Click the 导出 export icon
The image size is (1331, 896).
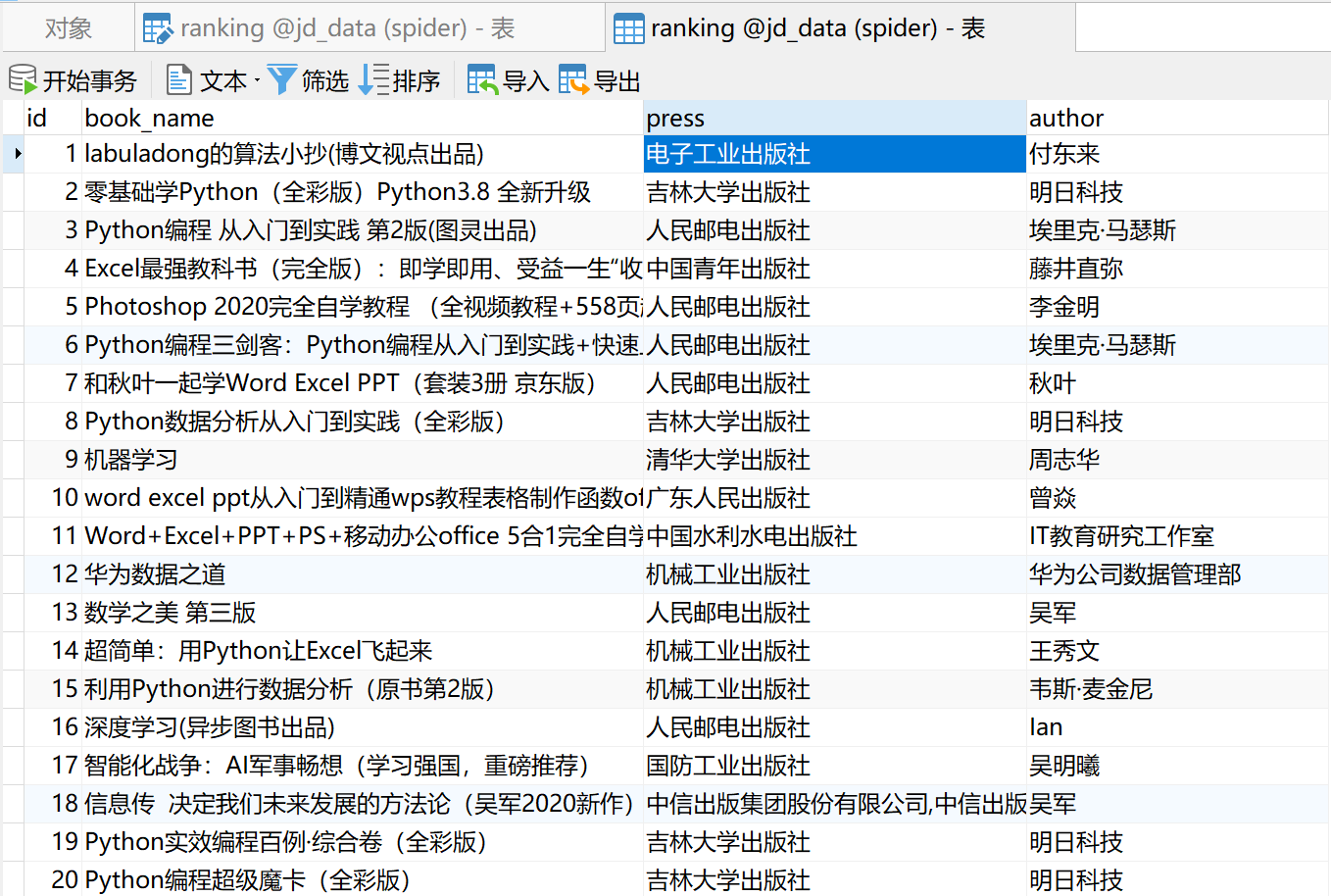click(573, 79)
